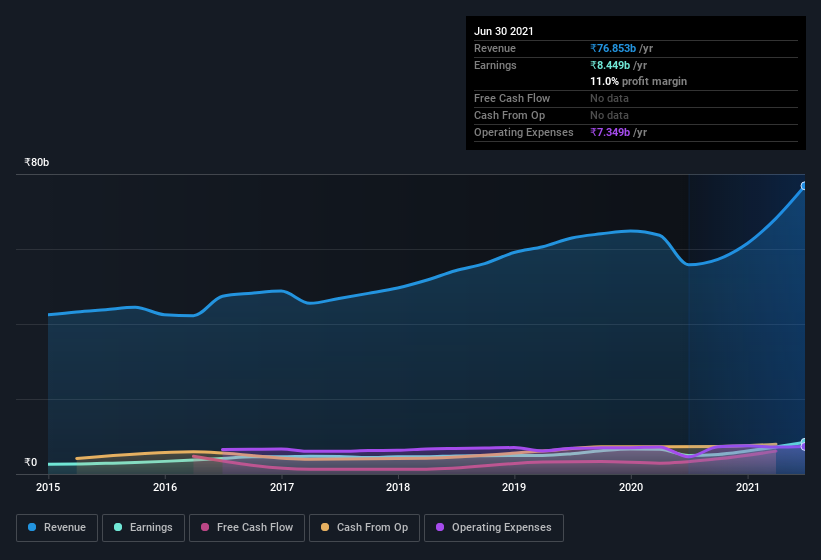Toggle the Cash From Op legend button
The width and height of the screenshot is (821, 560).
coord(364,528)
